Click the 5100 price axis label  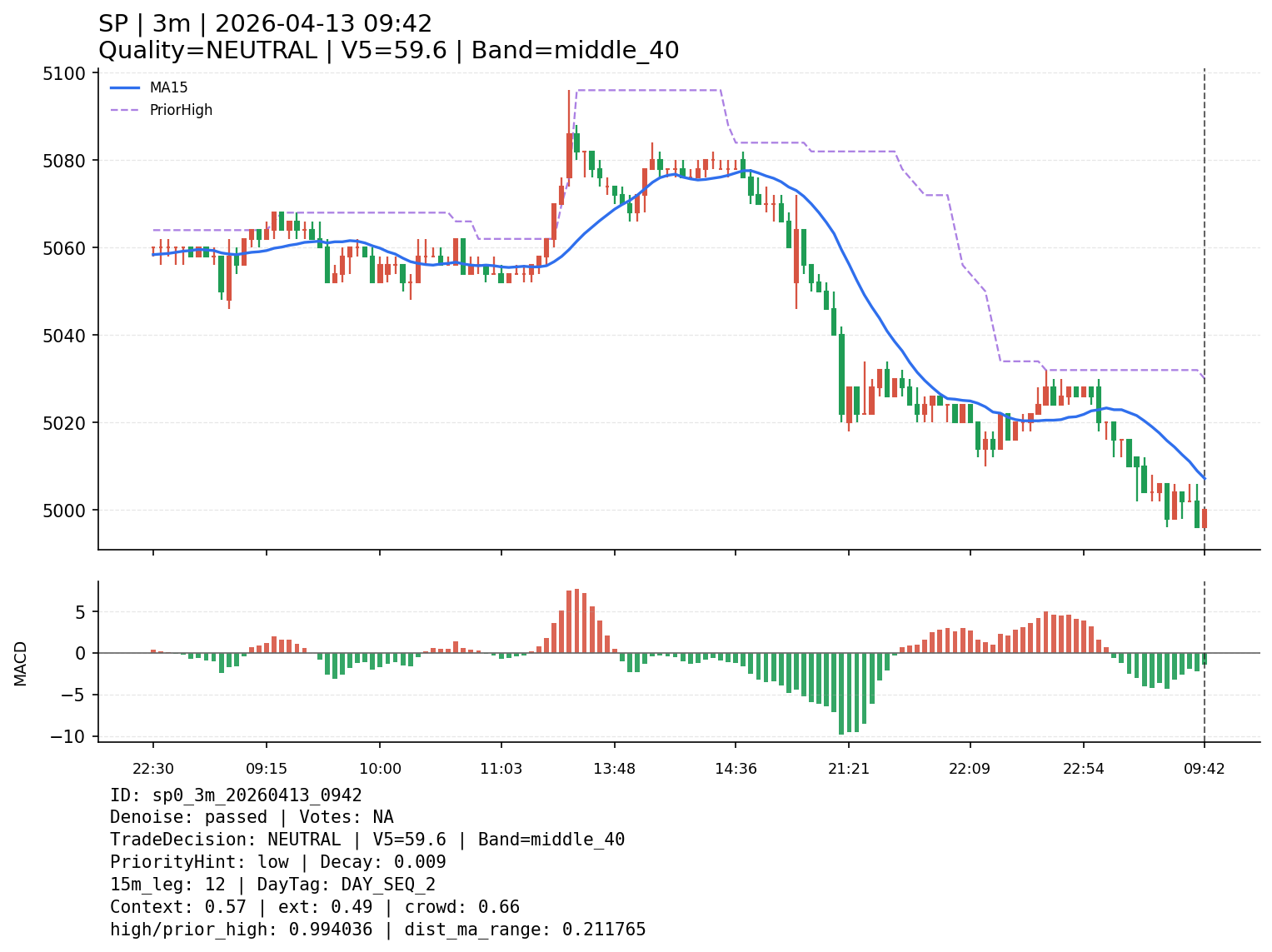pyautogui.click(x=63, y=73)
